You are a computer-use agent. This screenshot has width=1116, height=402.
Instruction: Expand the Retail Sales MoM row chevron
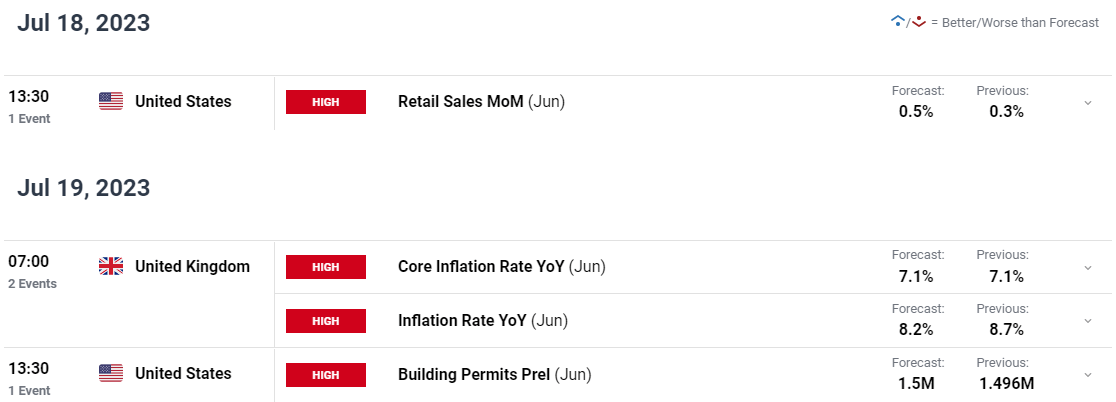pos(1088,102)
